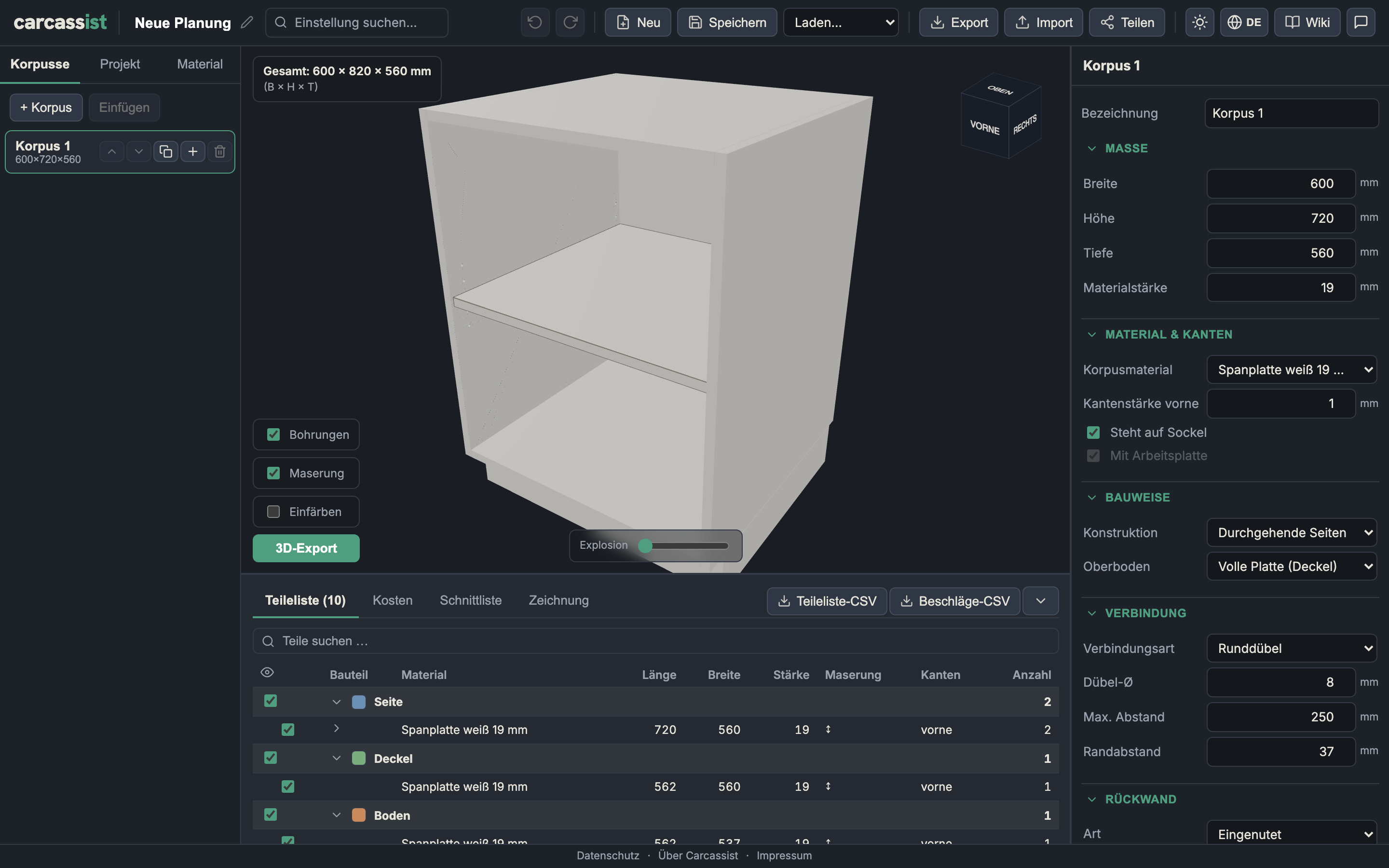Click the 3D-Export button

306,548
